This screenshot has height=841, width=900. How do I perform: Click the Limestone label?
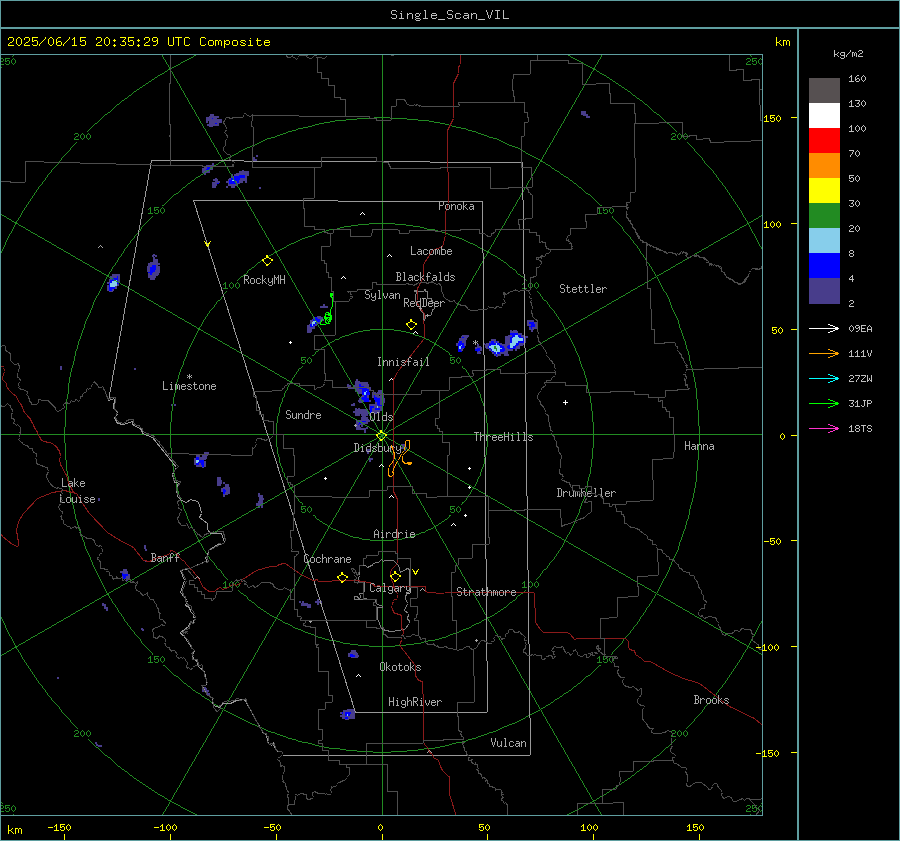pos(189,386)
